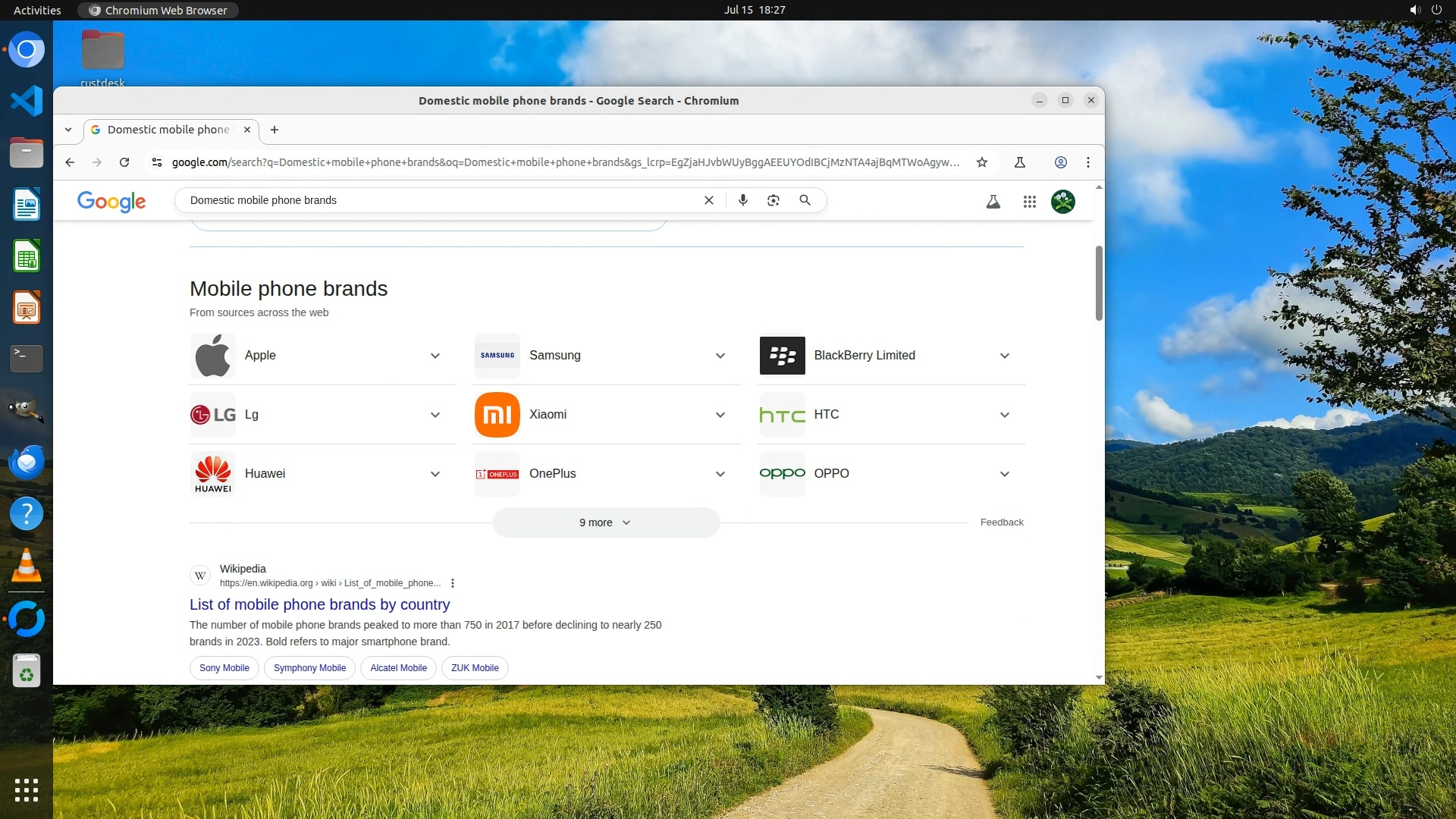Click the Google account avatar
The image size is (1456, 819).
click(x=1062, y=202)
